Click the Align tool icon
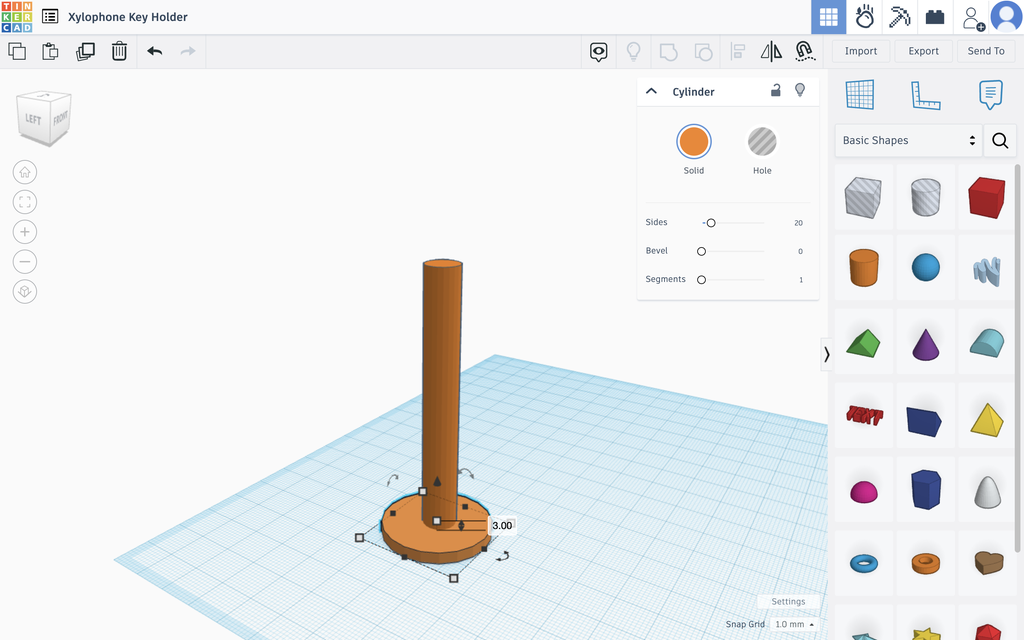This screenshot has height=640, width=1024. (x=738, y=52)
